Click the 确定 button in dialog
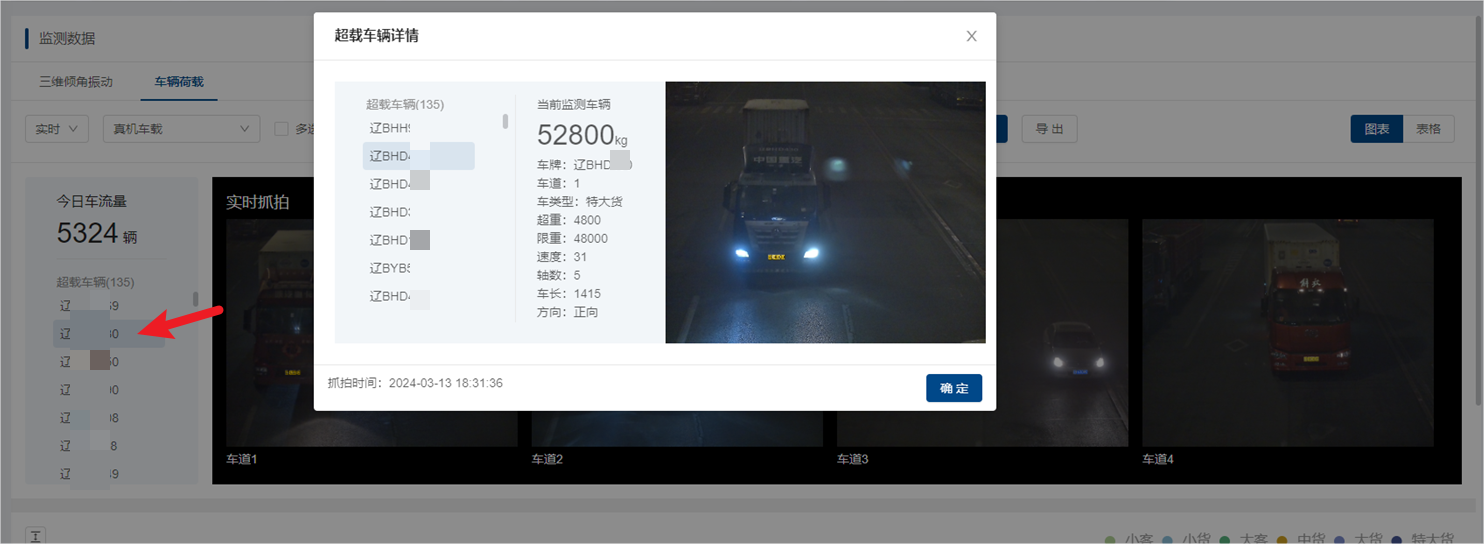The height and width of the screenshot is (544, 1484). point(953,388)
